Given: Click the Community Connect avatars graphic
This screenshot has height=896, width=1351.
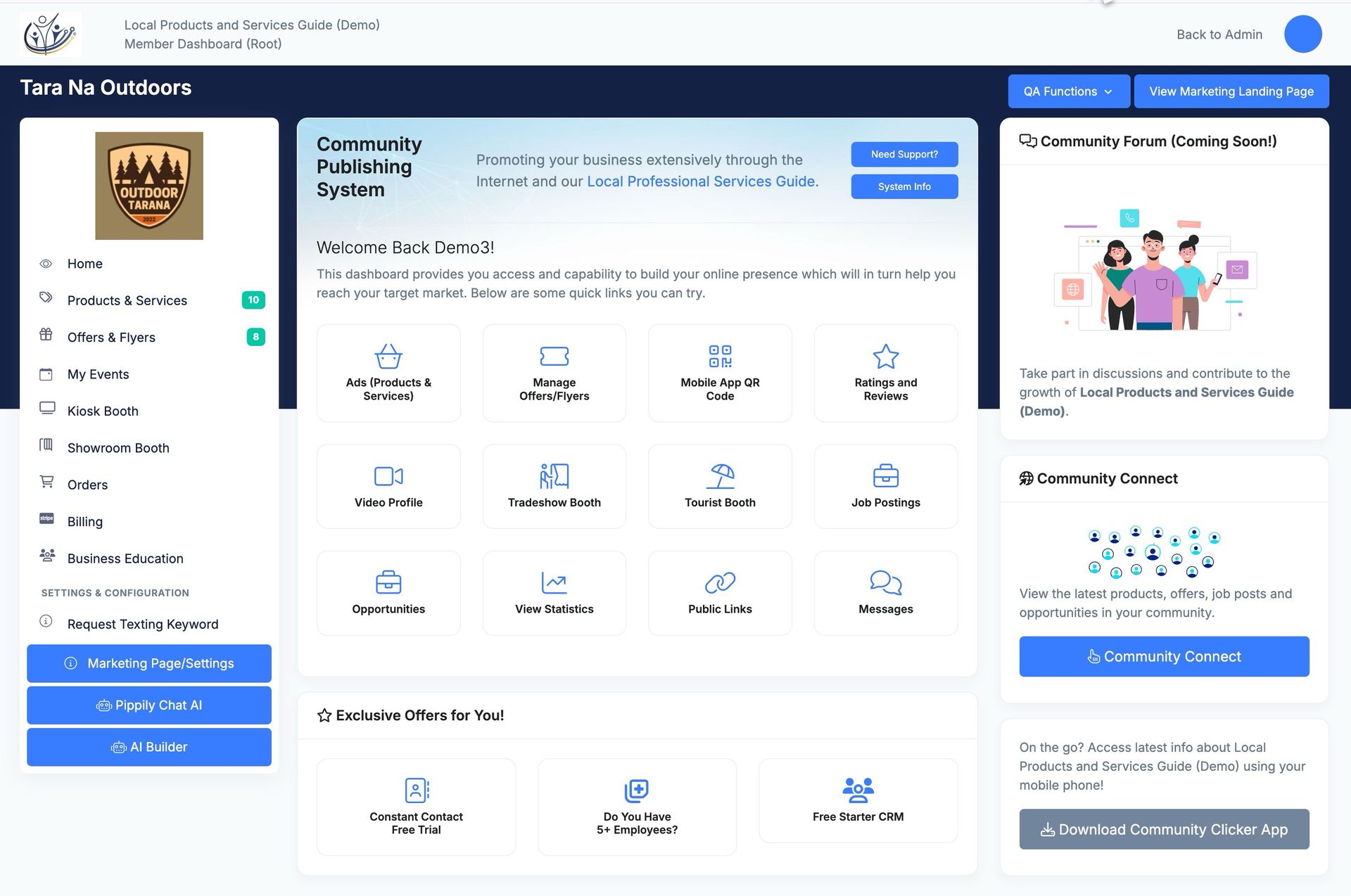Looking at the screenshot, I should tap(1154, 552).
